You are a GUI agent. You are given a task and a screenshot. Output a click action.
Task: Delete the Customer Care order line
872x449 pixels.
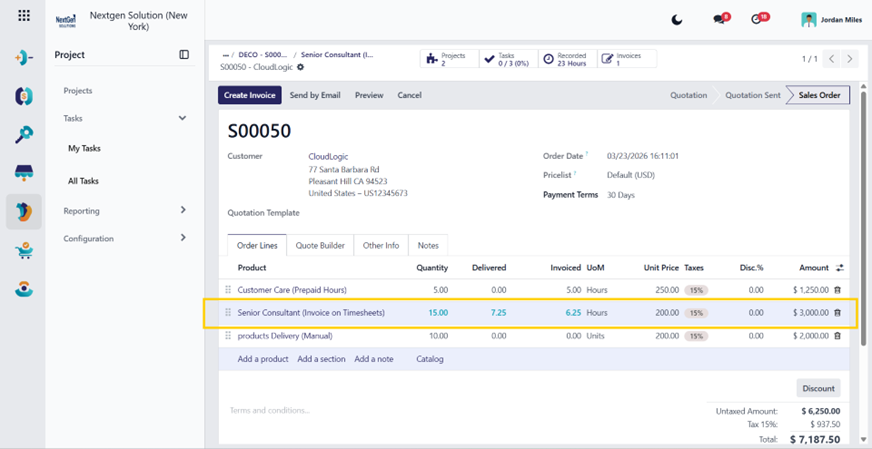pos(838,290)
